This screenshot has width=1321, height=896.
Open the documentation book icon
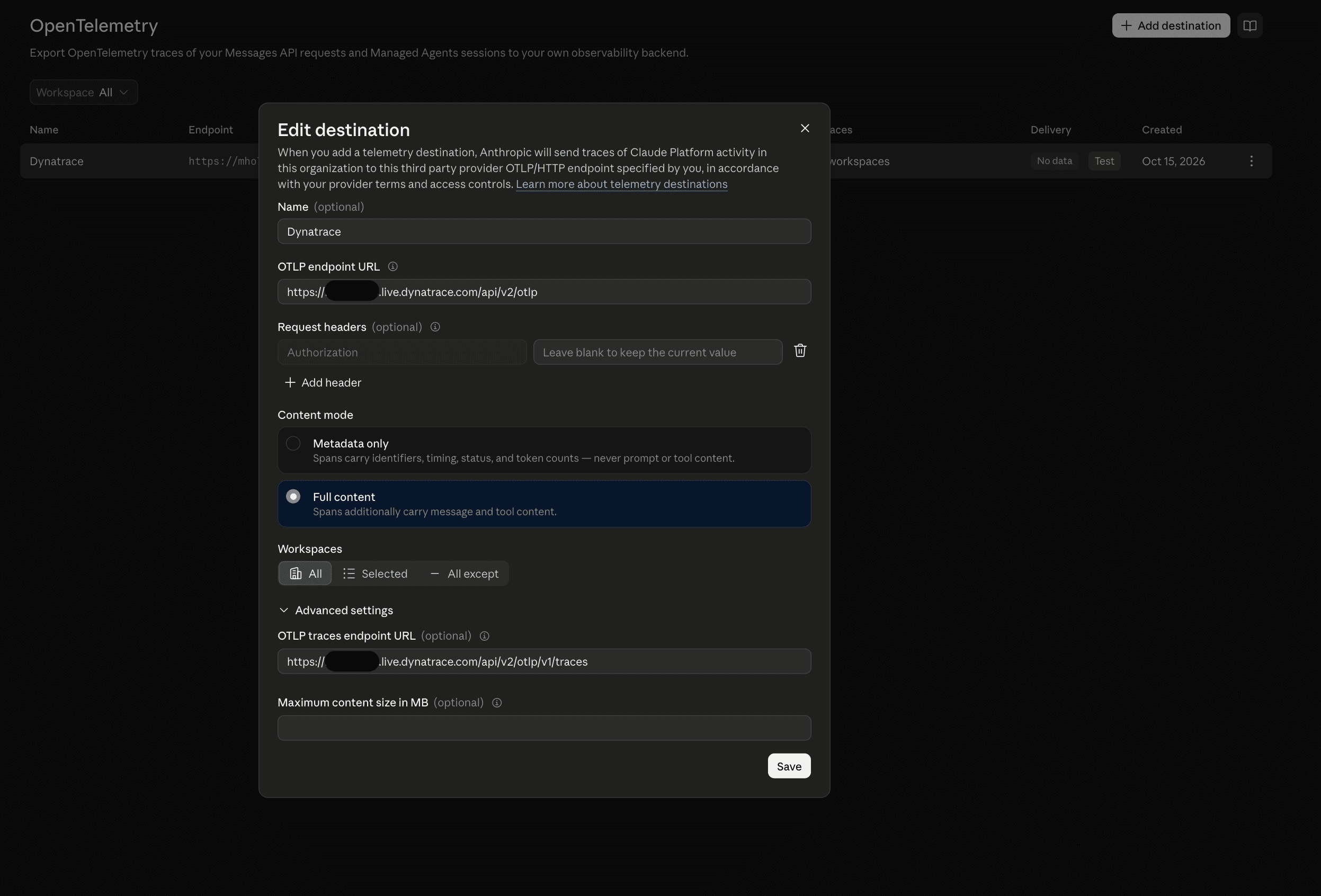(x=1249, y=25)
